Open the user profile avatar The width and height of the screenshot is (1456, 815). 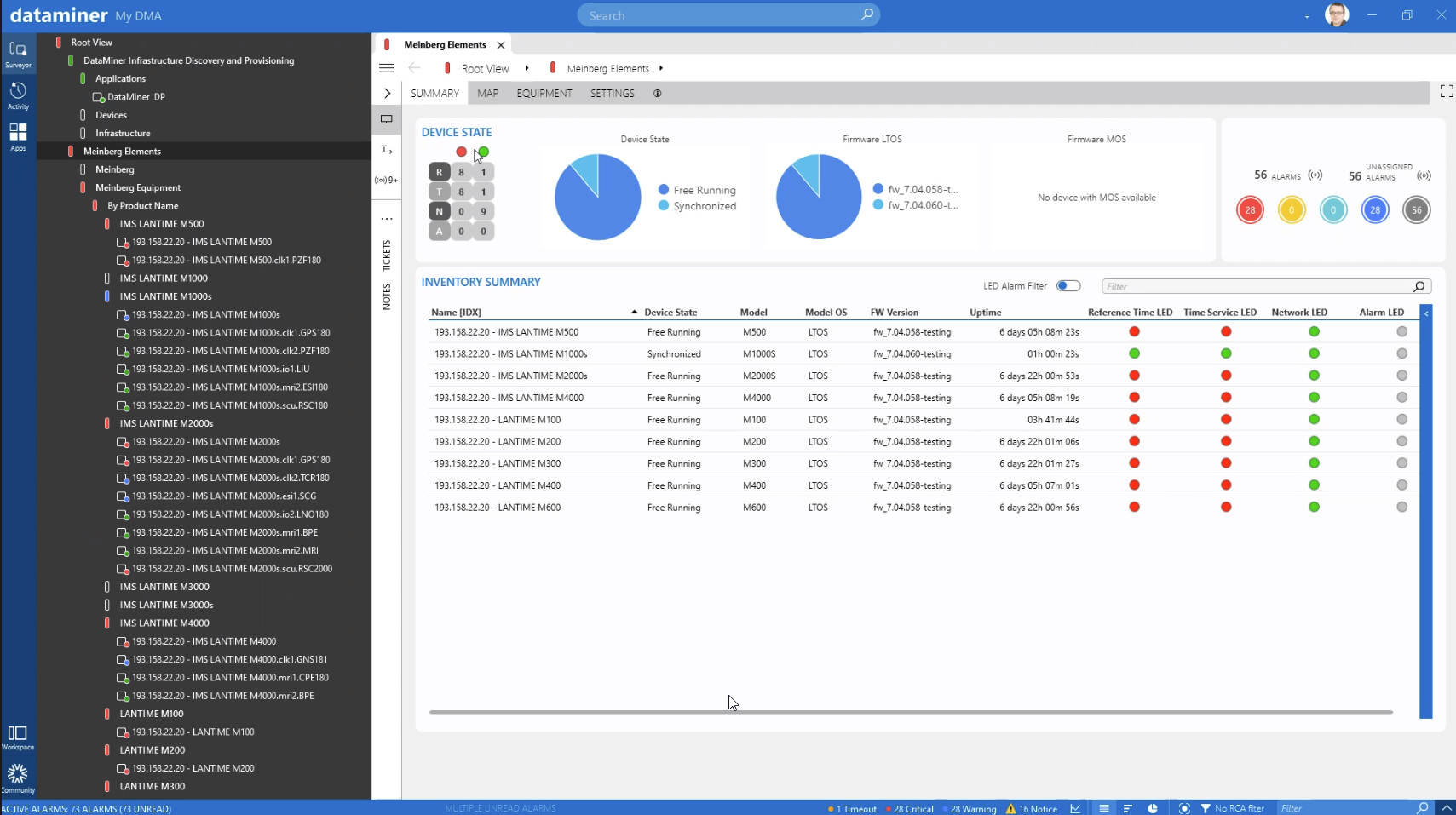[x=1337, y=14]
